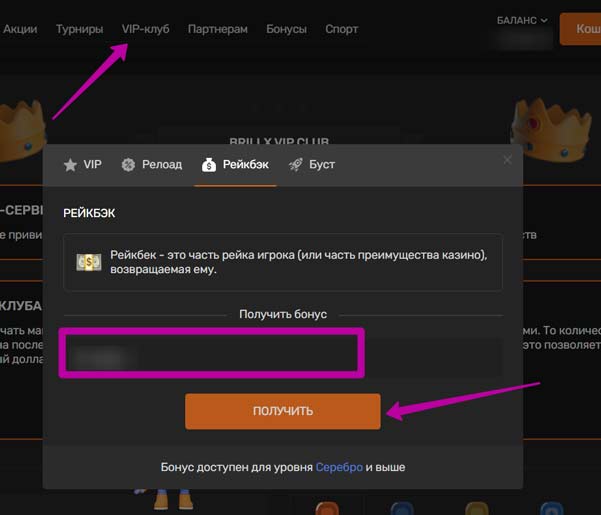Click the cash icon in rakeback description
Image resolution: width=601 pixels, height=515 pixels.
[x=89, y=262]
